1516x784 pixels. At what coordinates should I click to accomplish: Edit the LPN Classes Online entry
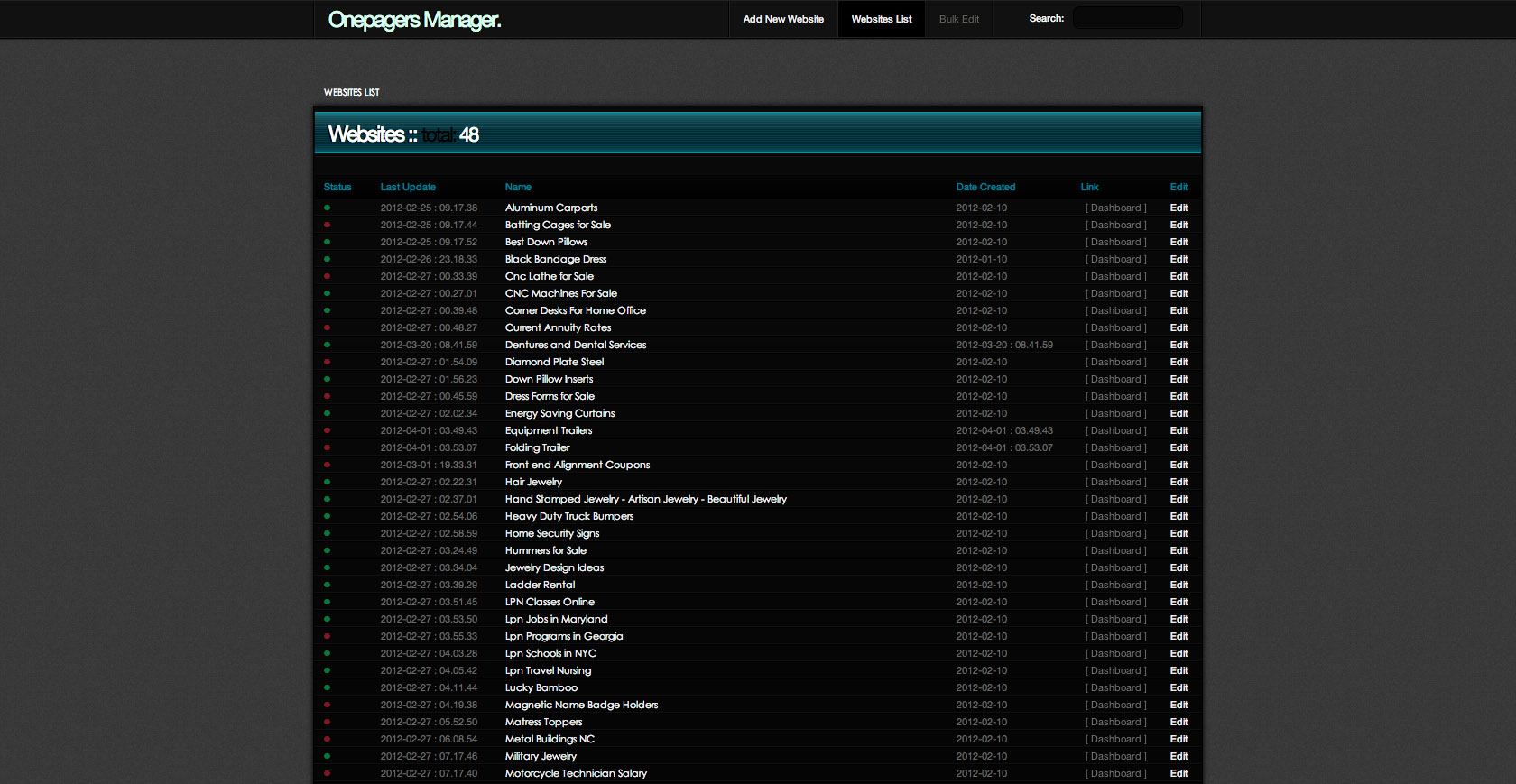(1179, 602)
